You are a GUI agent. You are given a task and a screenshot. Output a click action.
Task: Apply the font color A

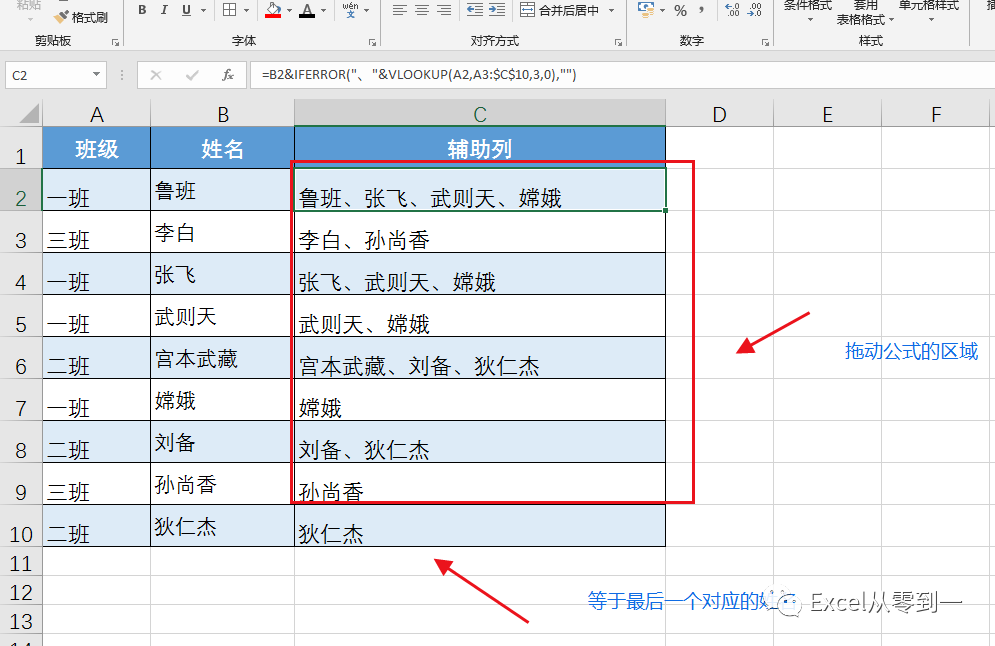(307, 10)
